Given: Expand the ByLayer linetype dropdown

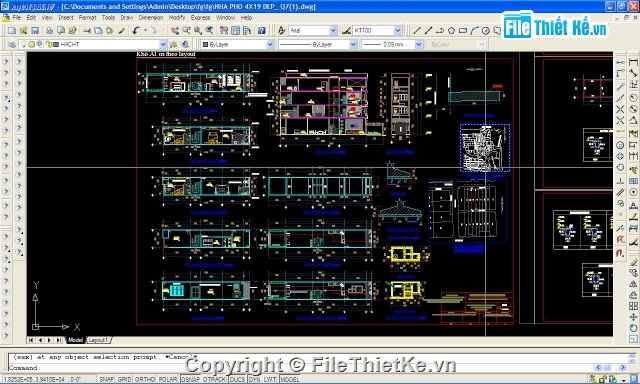Looking at the screenshot, I should (353, 44).
